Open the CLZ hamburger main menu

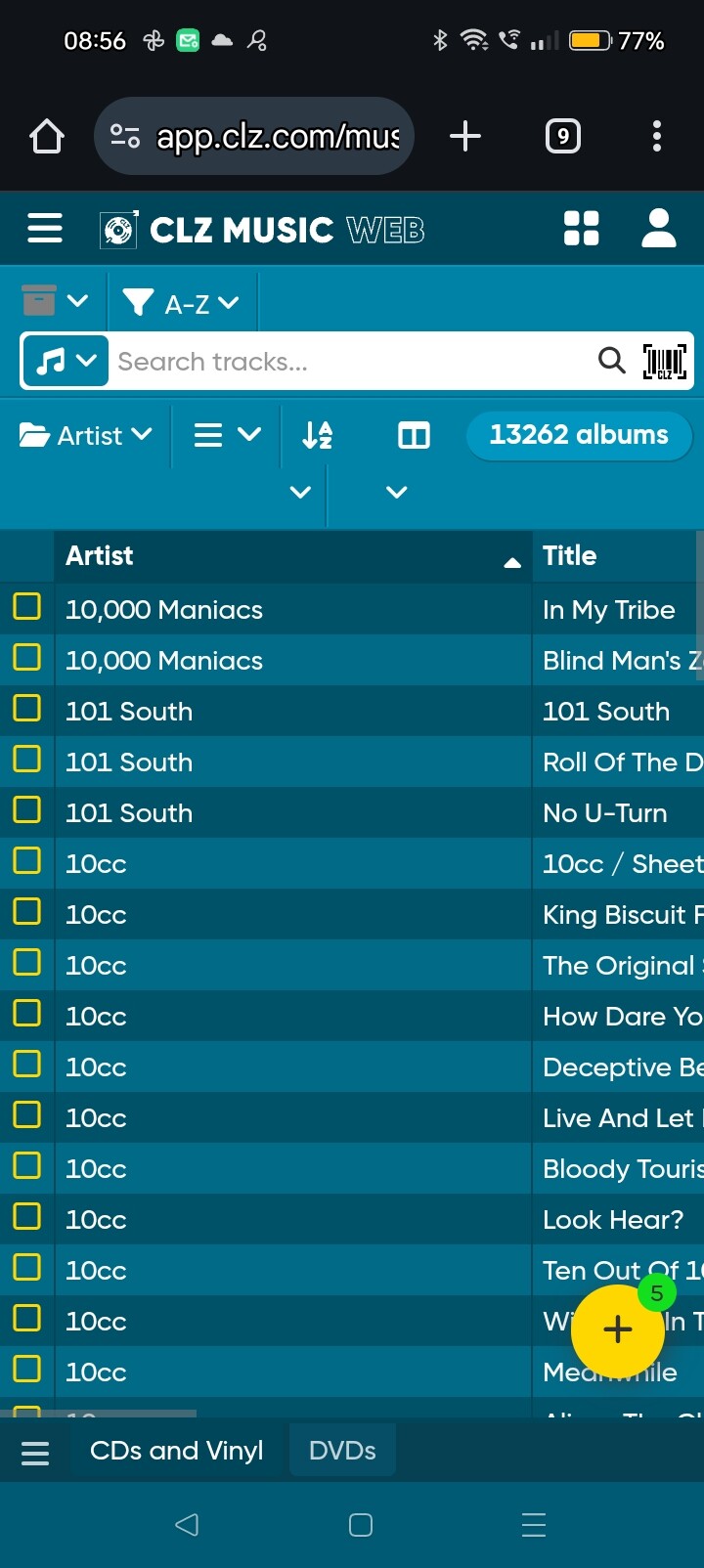pyautogui.click(x=45, y=229)
